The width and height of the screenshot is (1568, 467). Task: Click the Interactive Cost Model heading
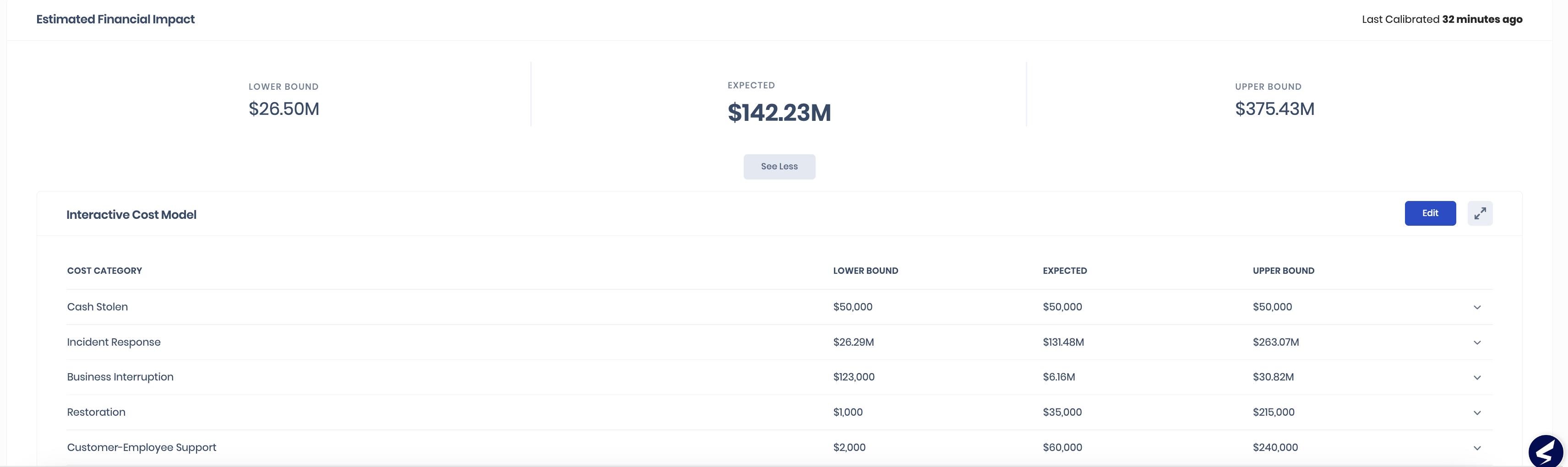point(131,215)
